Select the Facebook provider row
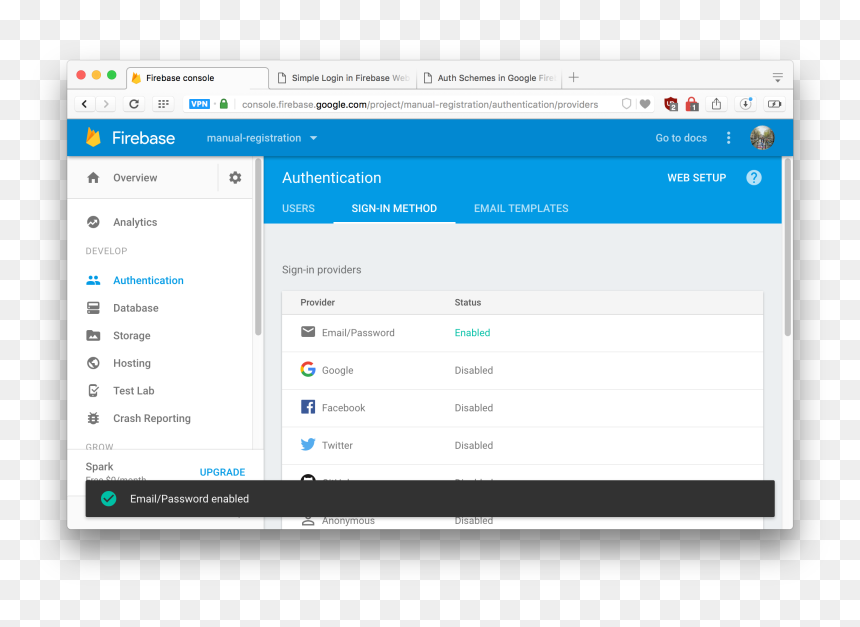The height and width of the screenshot is (627, 860). 522,408
